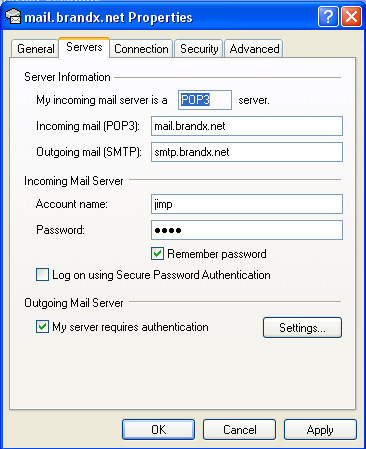366x449 pixels.
Task: Open the Connection tab
Action: pos(141,49)
